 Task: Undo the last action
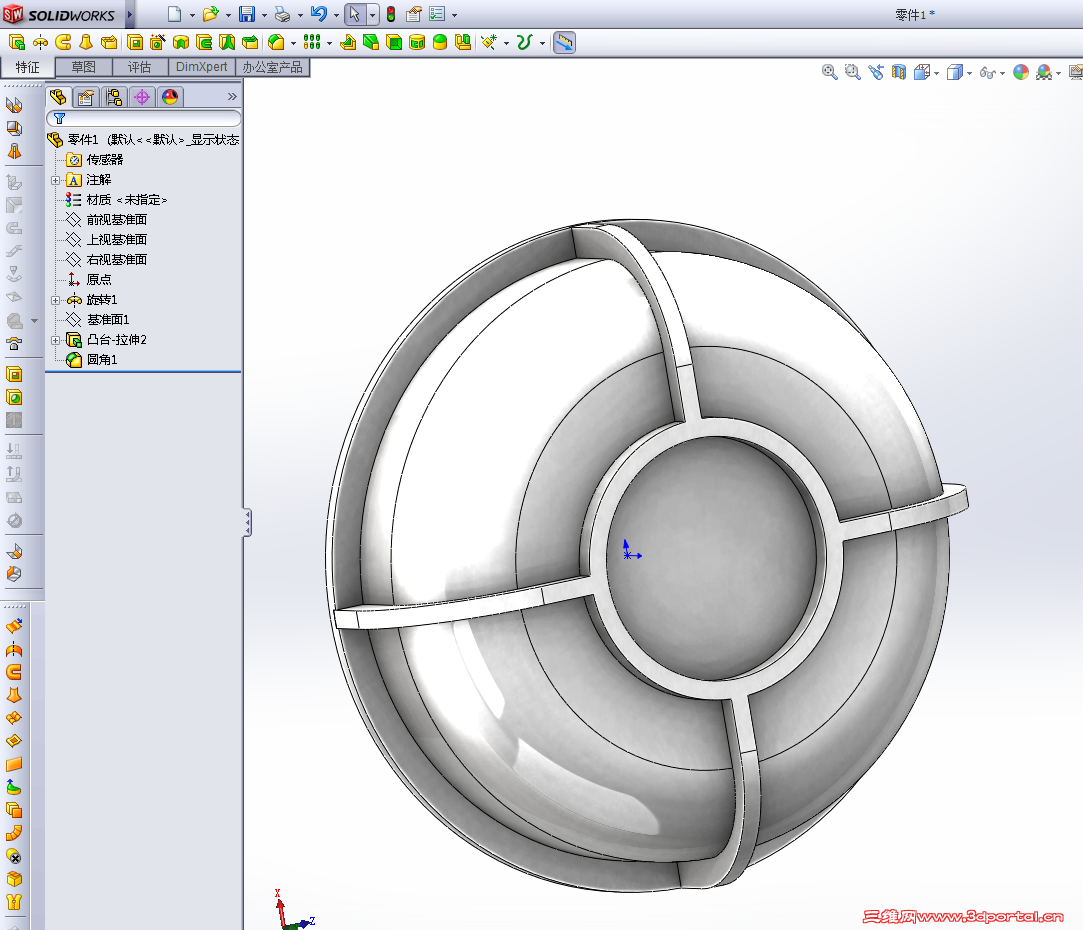coord(318,14)
